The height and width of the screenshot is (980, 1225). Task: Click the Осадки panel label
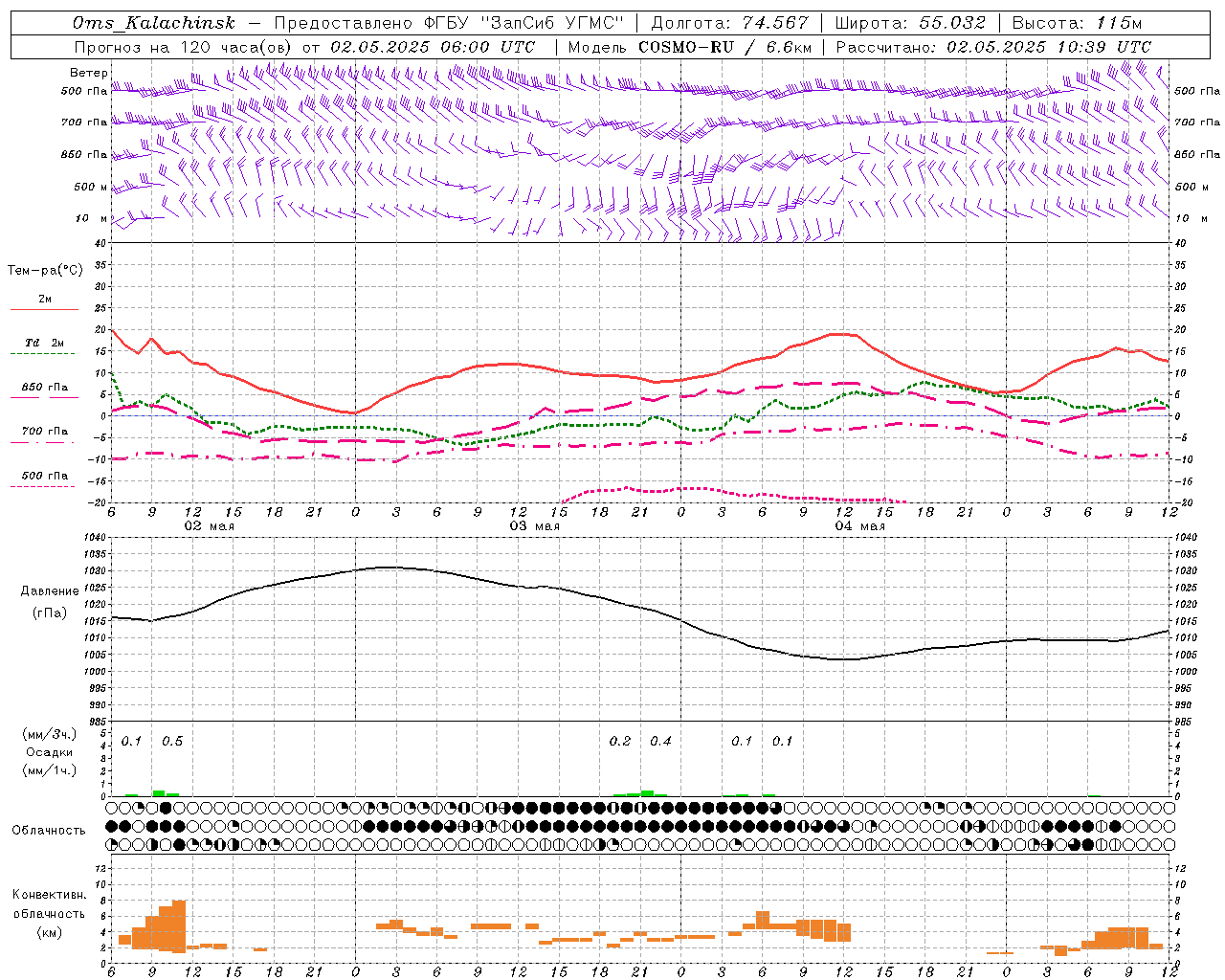49,752
